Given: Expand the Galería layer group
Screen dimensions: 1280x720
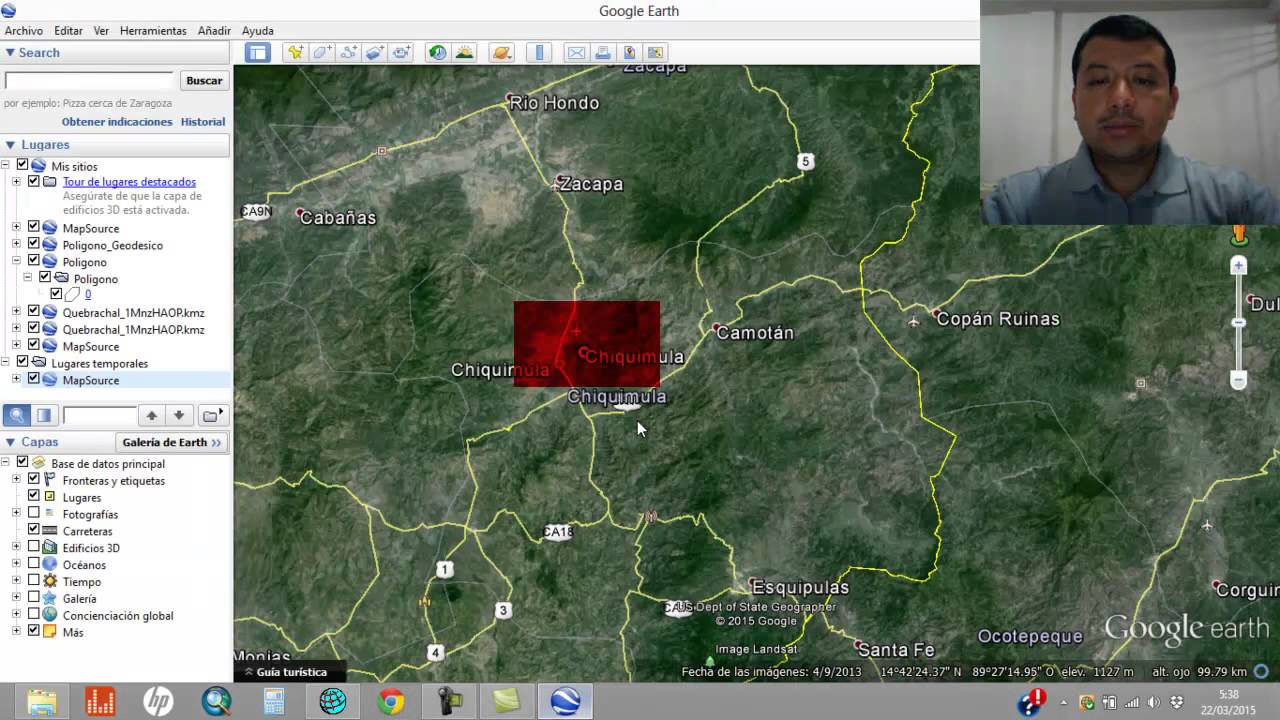Looking at the screenshot, I should 16,598.
